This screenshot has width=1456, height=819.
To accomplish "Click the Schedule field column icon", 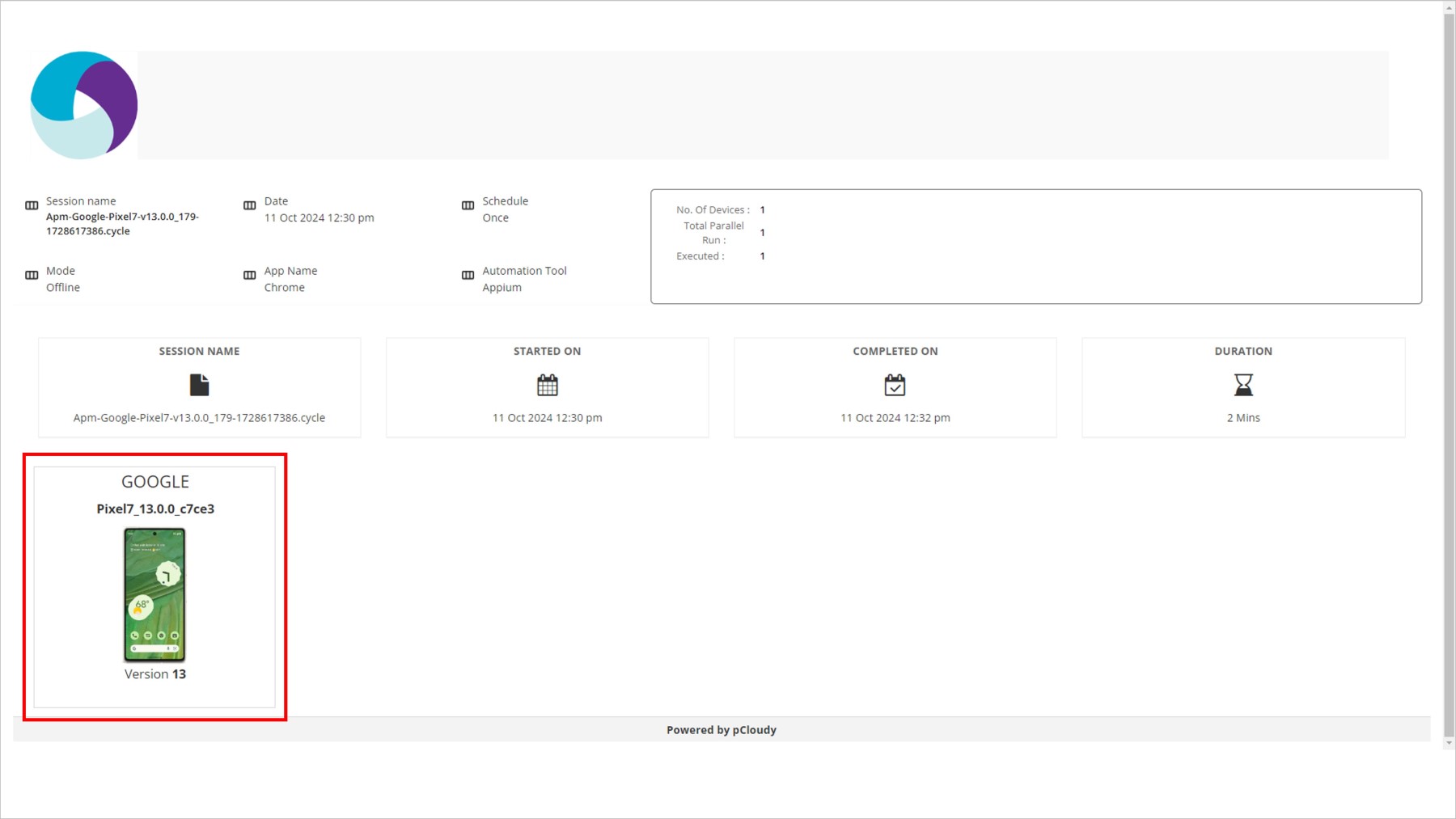I will coord(468,205).
